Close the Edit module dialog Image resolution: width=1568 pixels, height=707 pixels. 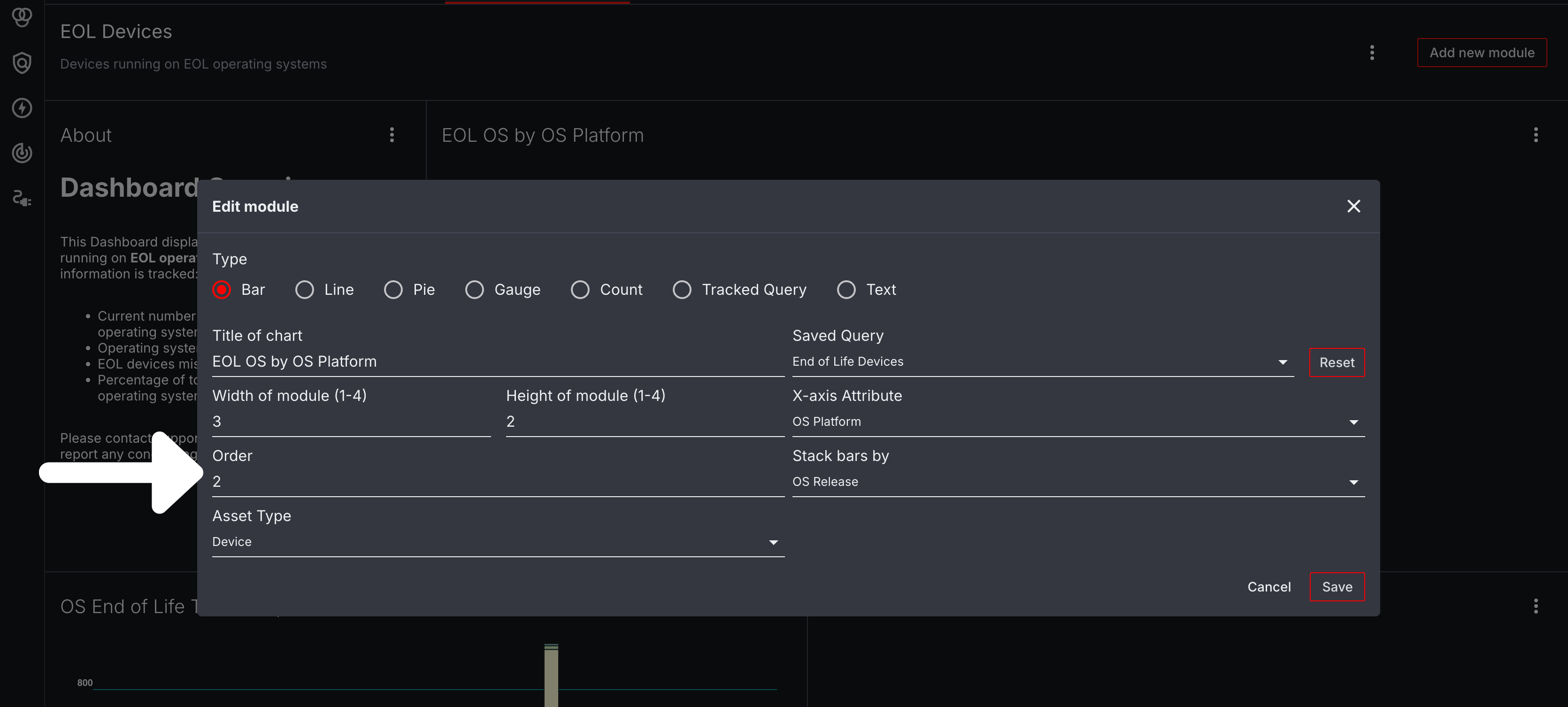point(1354,206)
